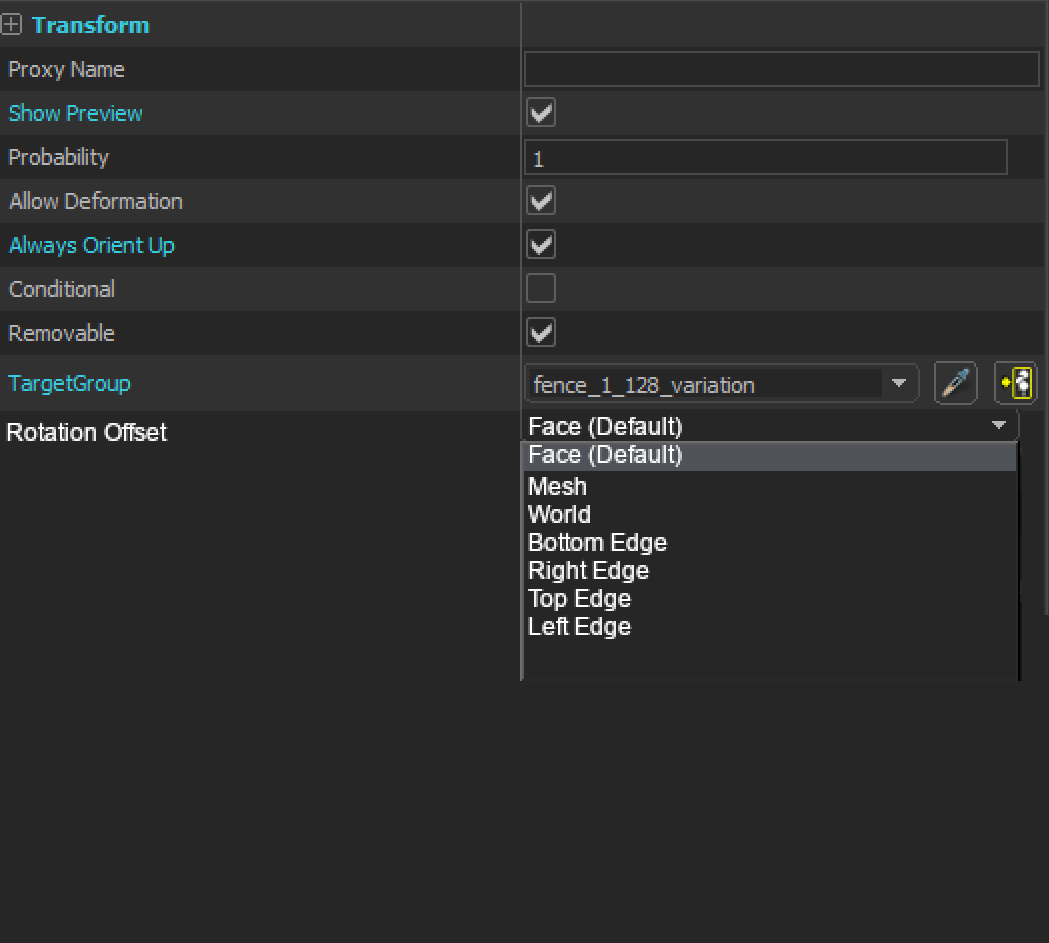Open the fence_1_128_variation TargetGroup dropdown
Image resolution: width=1049 pixels, height=943 pixels.
pos(898,383)
